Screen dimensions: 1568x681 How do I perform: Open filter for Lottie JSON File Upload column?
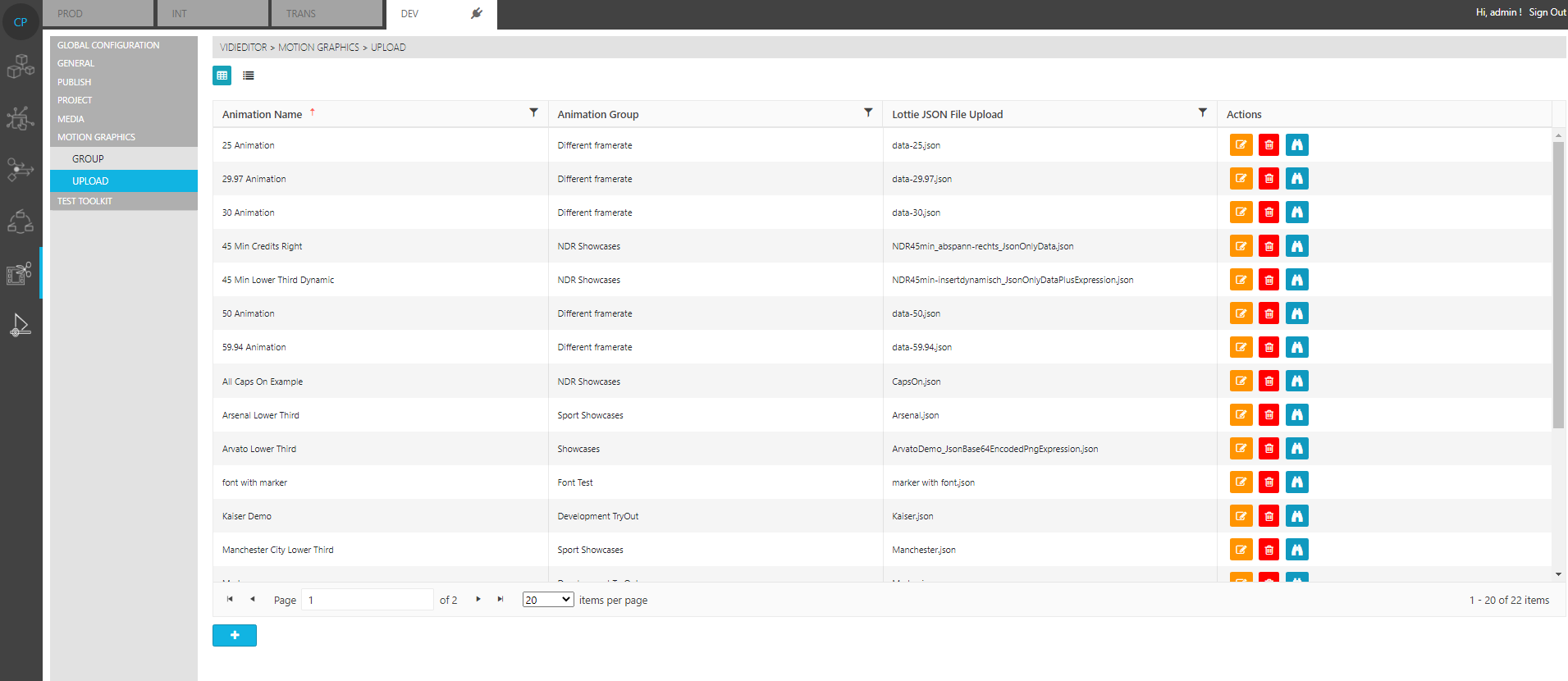pos(1202,112)
